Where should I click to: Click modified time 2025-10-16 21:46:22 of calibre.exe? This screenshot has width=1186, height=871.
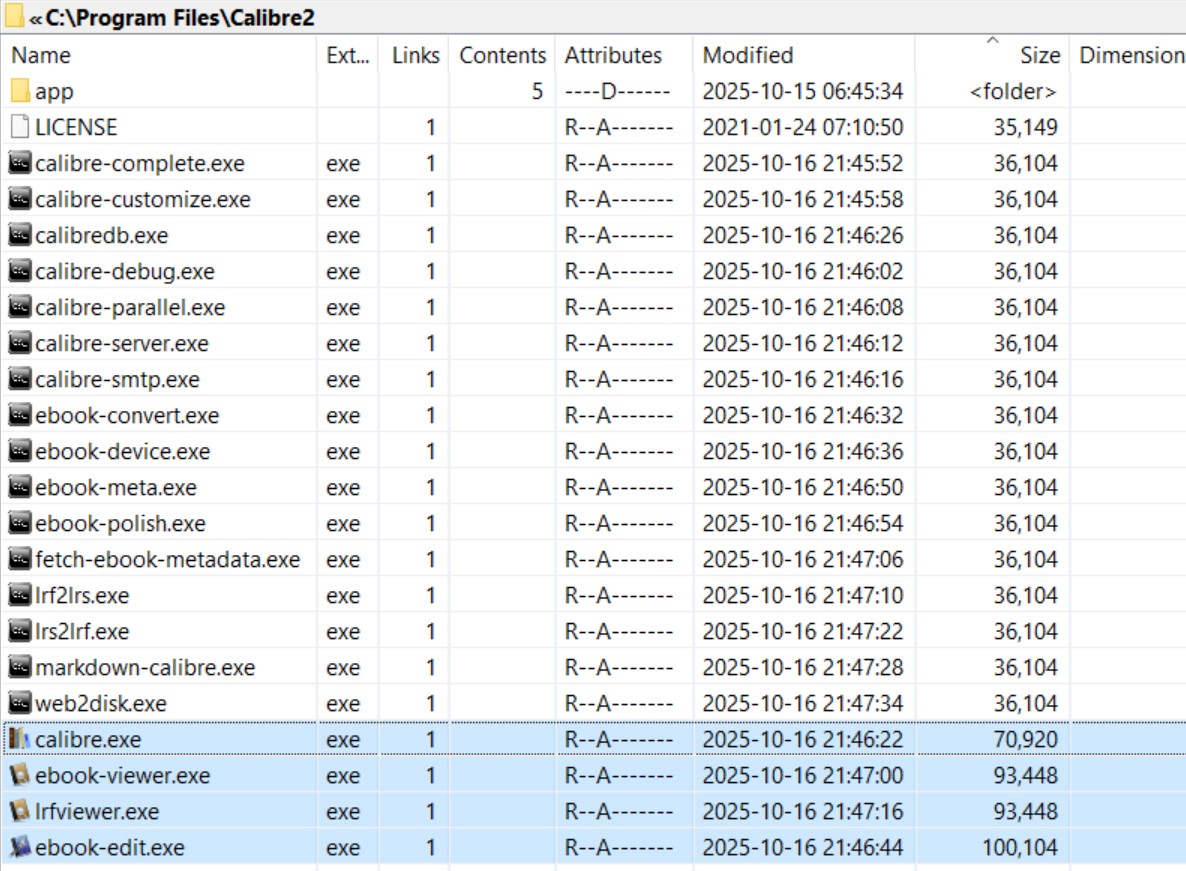(x=803, y=739)
